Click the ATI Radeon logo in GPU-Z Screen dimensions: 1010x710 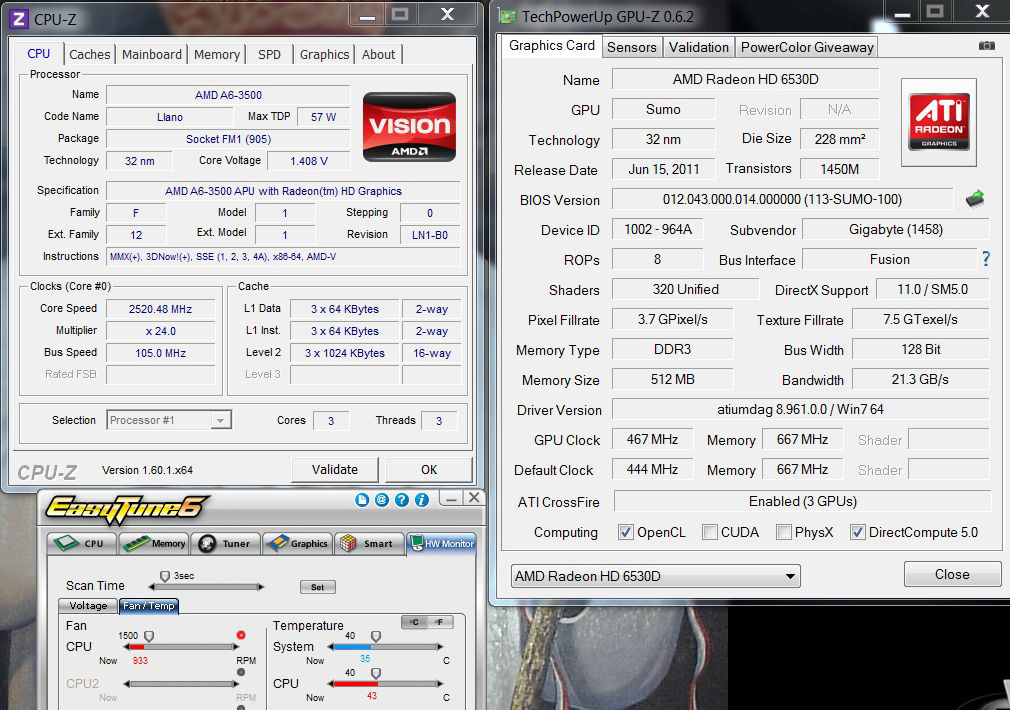click(939, 122)
